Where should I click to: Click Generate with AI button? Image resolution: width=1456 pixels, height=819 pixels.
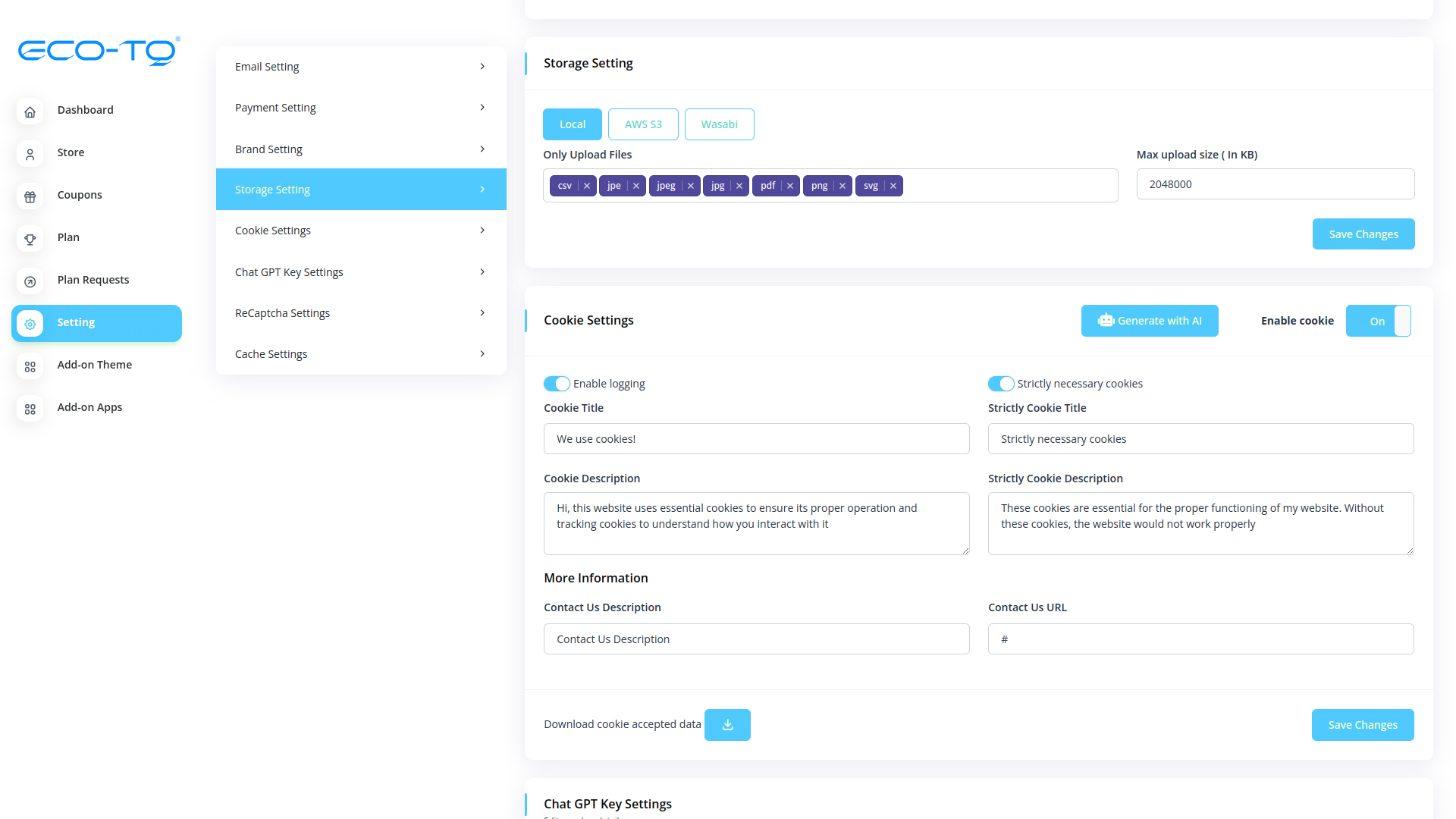pyautogui.click(x=1149, y=321)
